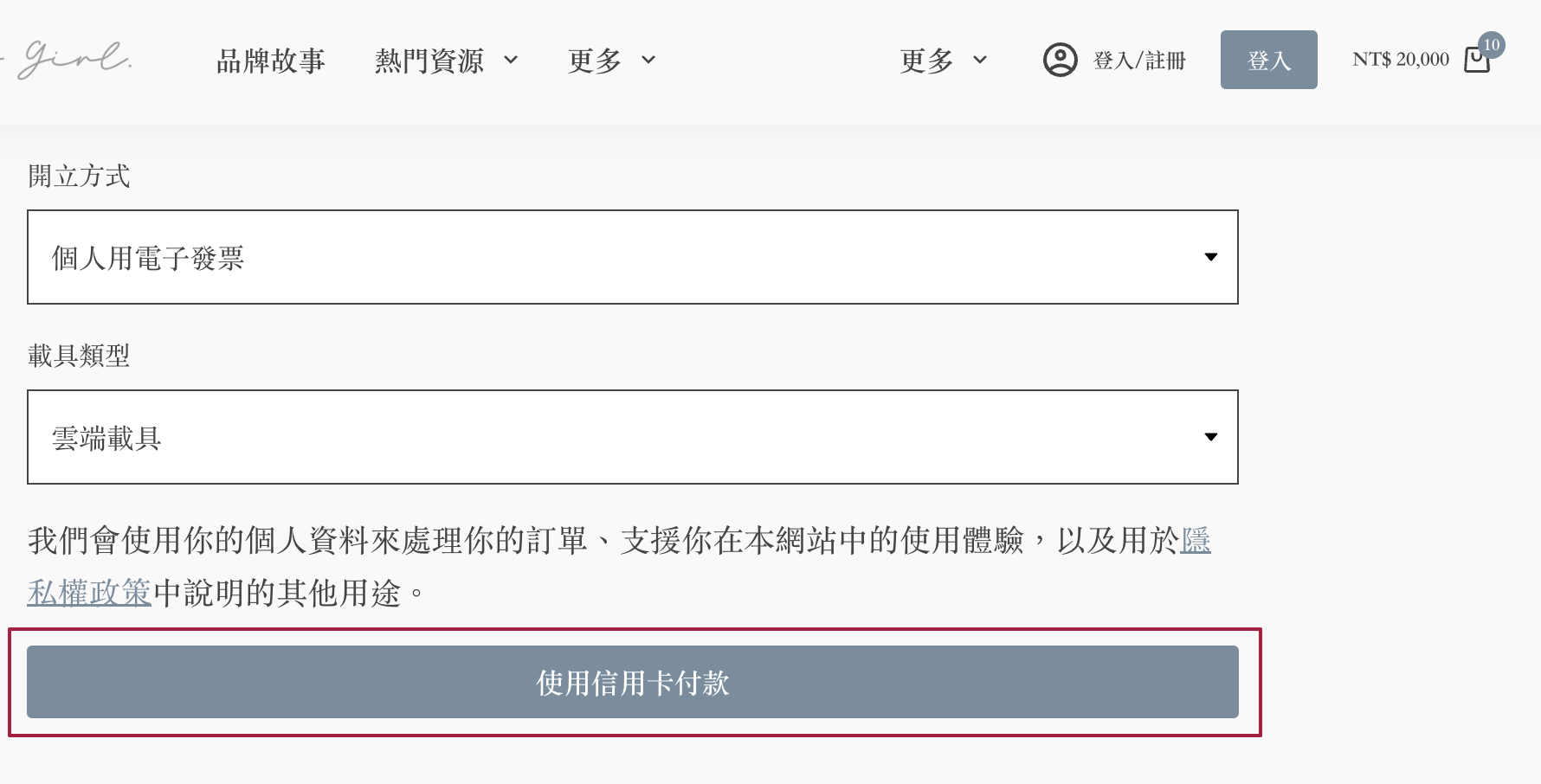Open the 載具類型 carrier type selector
Screen dimensions: 1541x784
coord(634,437)
